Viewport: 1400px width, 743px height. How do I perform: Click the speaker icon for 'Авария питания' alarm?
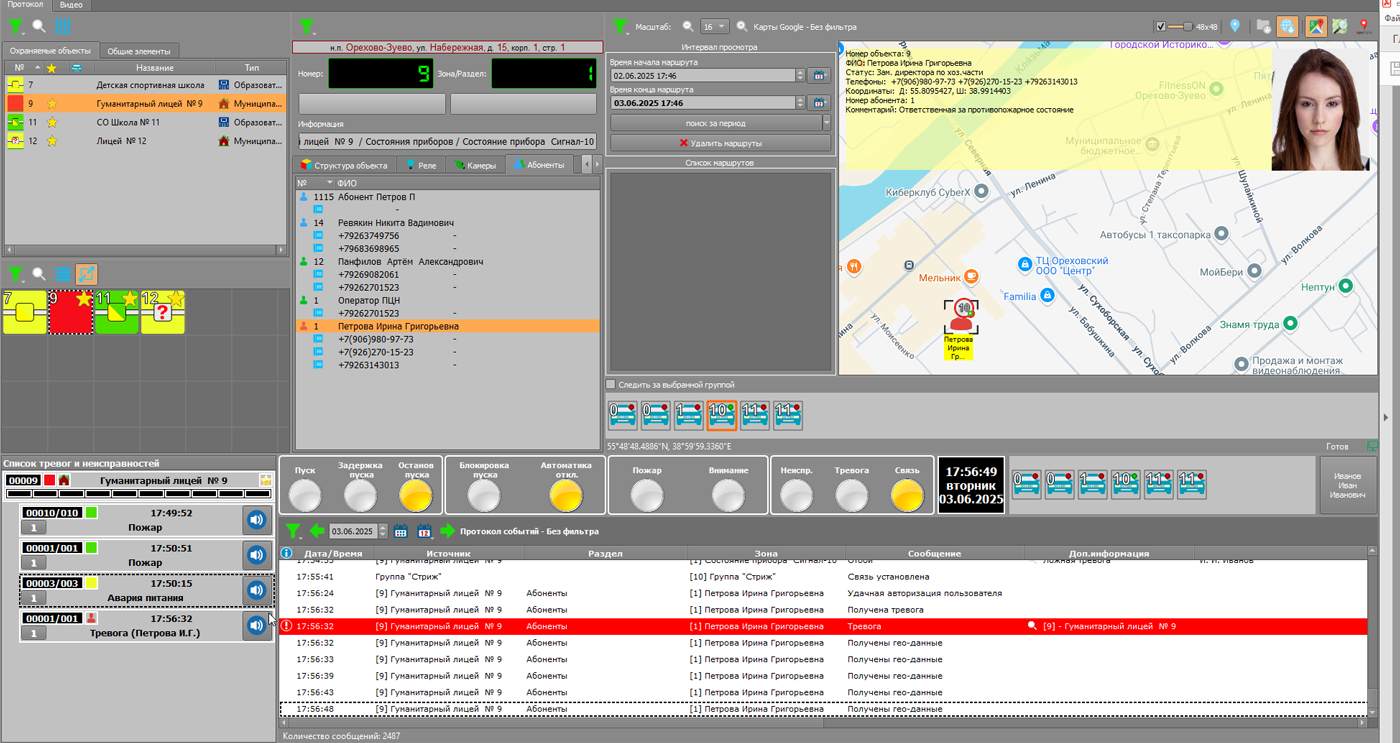(257, 590)
